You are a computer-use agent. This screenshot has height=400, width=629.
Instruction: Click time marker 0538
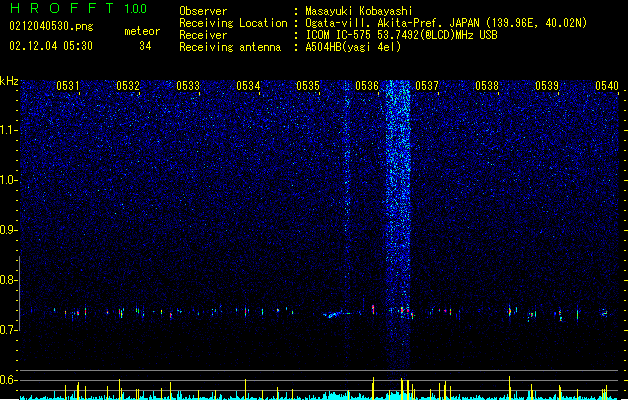click(x=487, y=86)
